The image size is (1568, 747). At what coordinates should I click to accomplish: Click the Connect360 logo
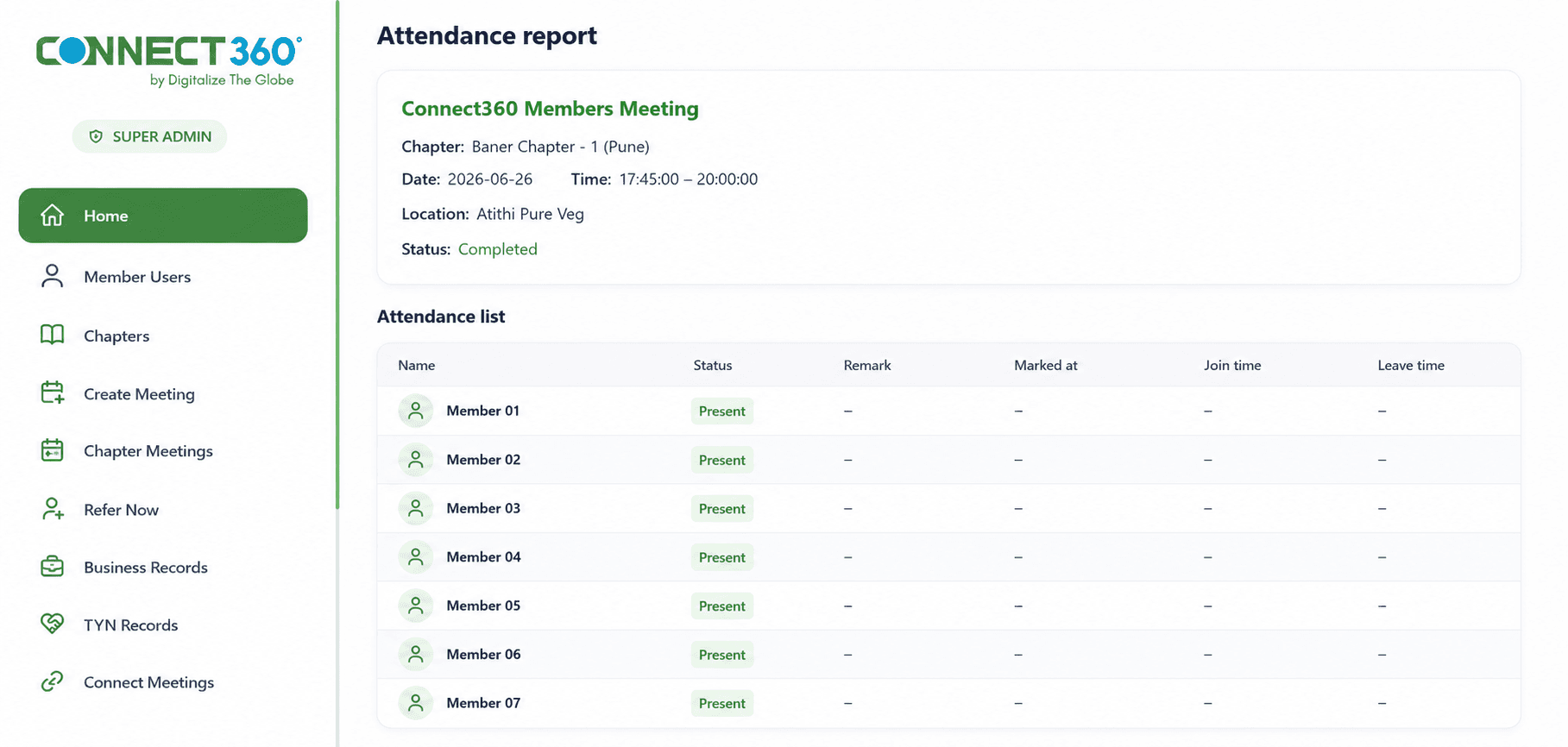coord(168,60)
